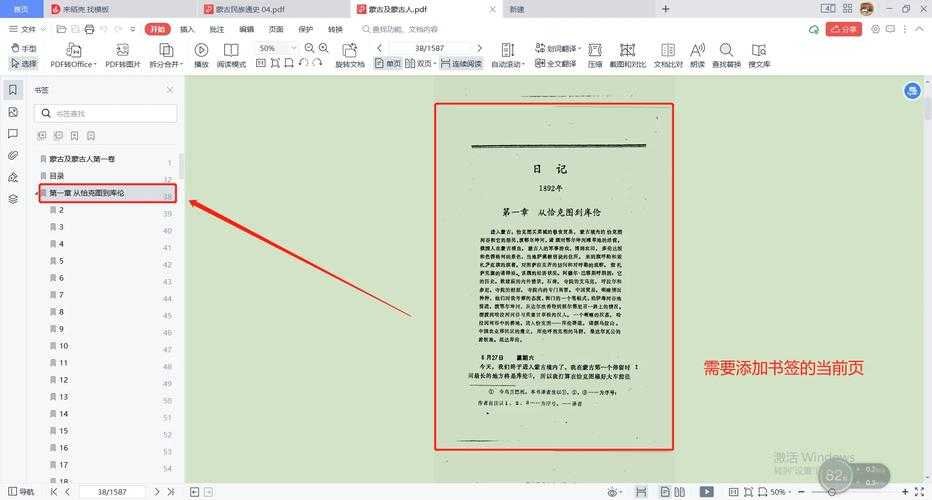This screenshot has width=932, height=500.
Task: Go to previous page with toolbar left chevron
Action: click(x=379, y=48)
